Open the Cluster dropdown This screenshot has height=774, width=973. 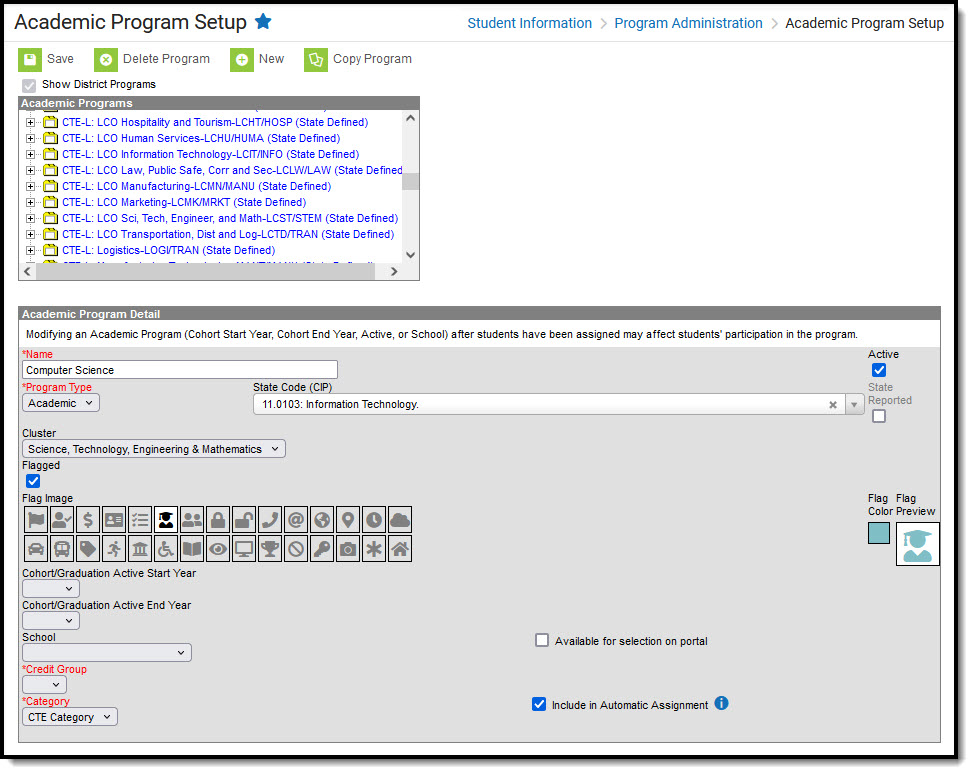tap(154, 449)
